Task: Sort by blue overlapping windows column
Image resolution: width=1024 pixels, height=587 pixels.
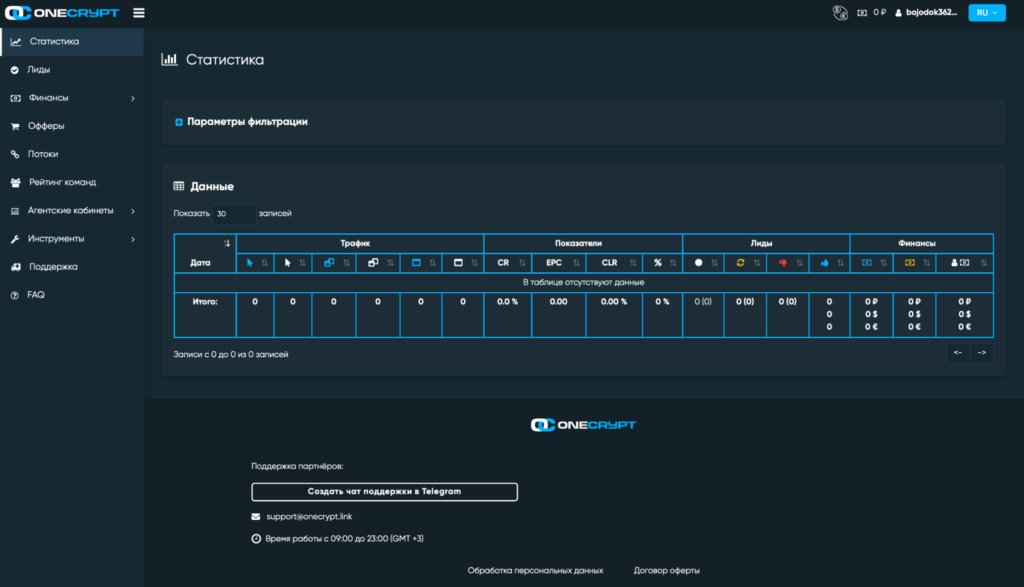Action: 334,262
